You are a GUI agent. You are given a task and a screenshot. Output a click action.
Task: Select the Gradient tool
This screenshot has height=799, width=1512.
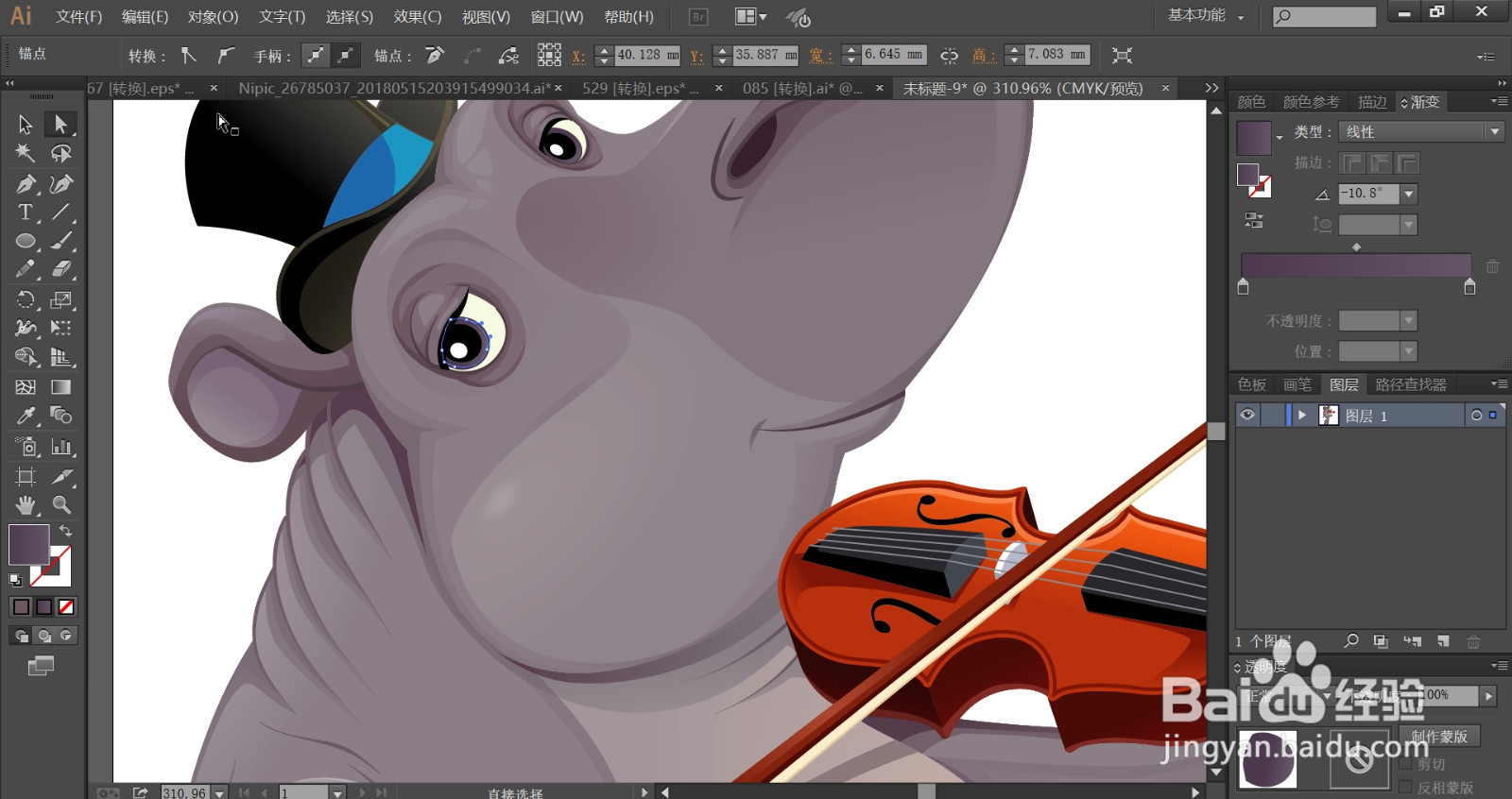(x=60, y=387)
